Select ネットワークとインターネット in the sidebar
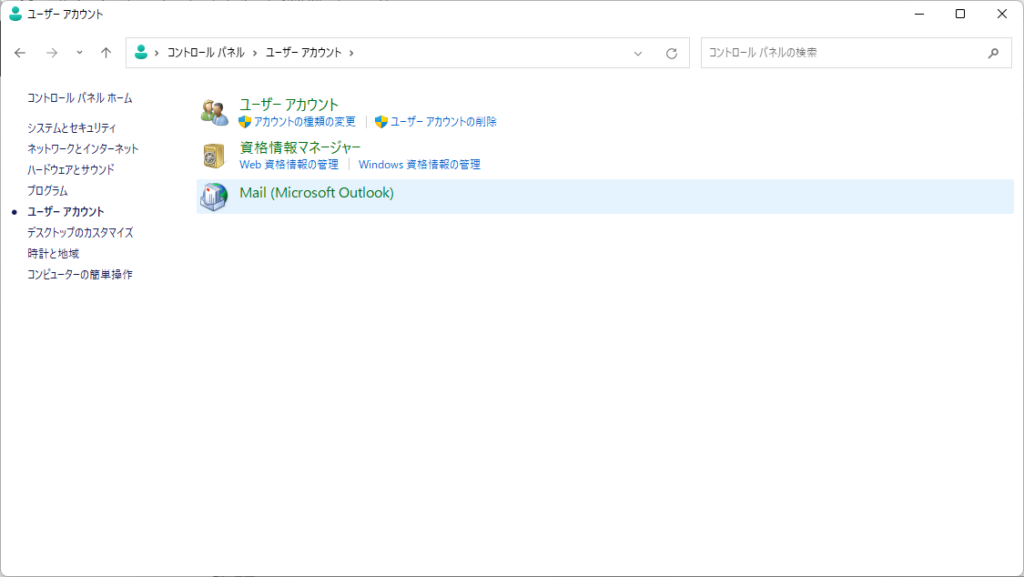The width and height of the screenshot is (1024, 577). tap(83, 149)
